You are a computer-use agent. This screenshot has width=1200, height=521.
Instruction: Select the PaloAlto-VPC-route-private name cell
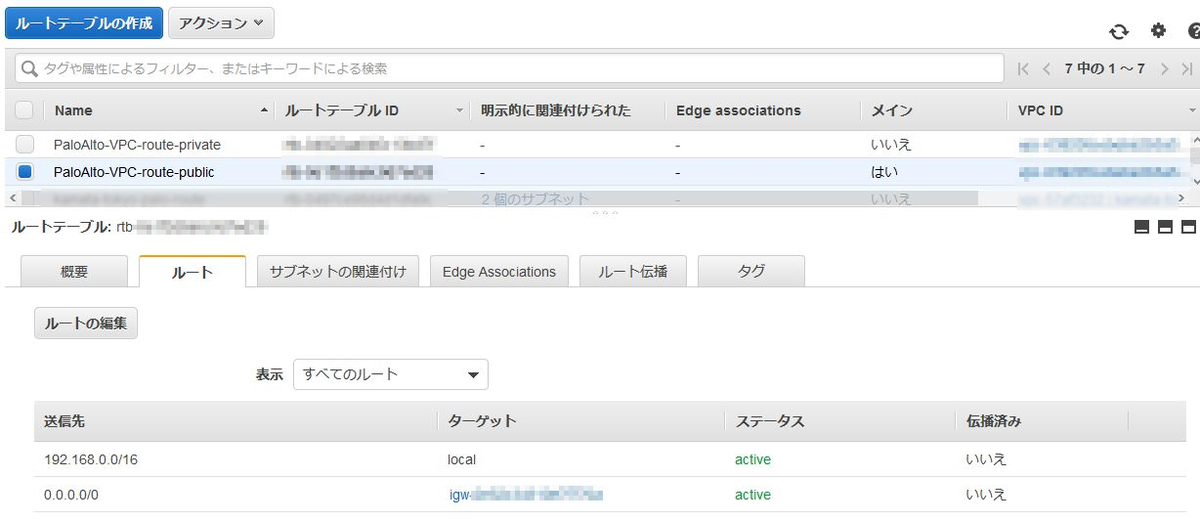click(137, 144)
